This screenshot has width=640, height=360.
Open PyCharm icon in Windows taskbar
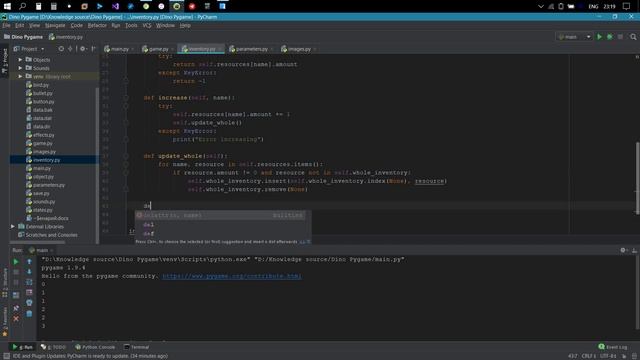176,6
